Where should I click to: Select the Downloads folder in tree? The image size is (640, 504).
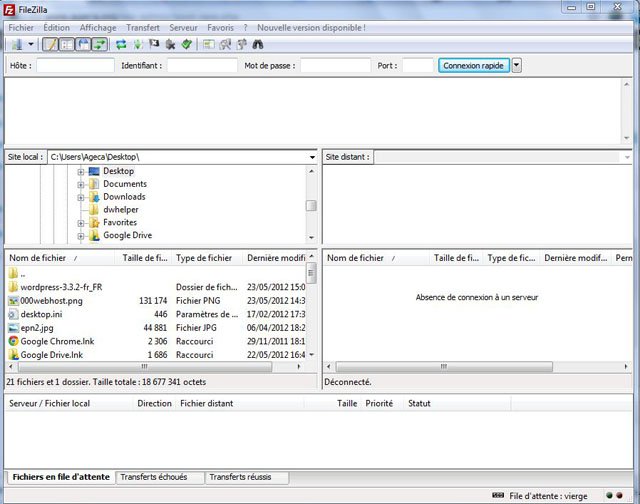coord(124,197)
